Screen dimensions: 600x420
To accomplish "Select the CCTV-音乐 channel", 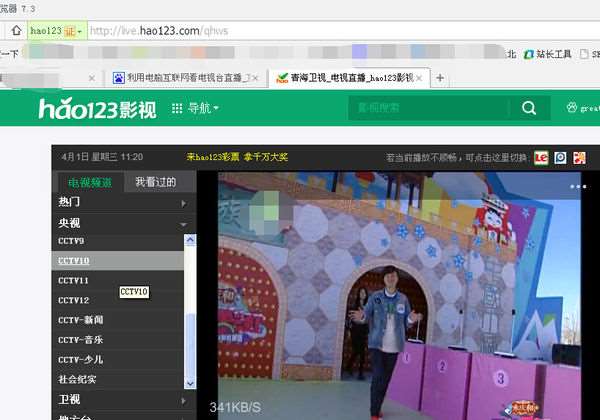I will pos(117,340).
